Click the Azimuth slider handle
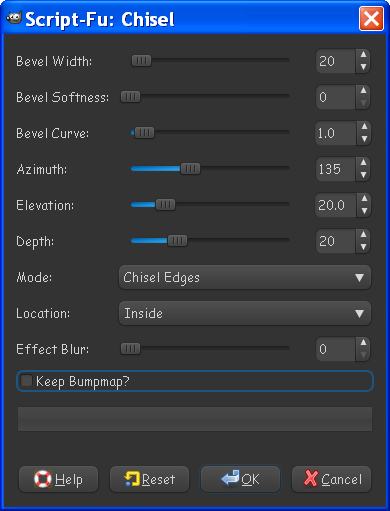The image size is (390, 511). point(191,169)
